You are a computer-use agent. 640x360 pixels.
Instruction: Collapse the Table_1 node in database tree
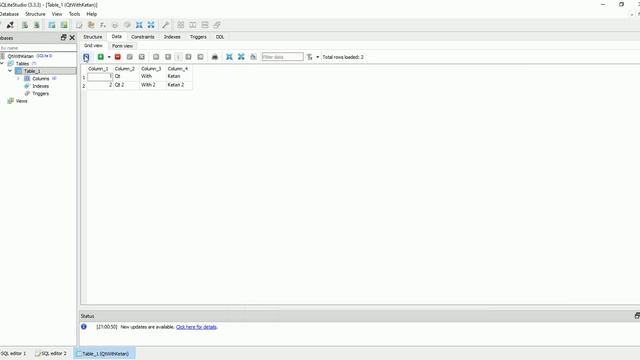(10, 71)
